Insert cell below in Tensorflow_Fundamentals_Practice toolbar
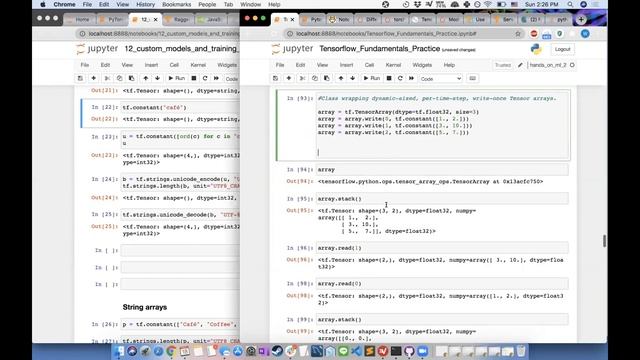The width and height of the screenshot is (640, 360). tap(289, 78)
